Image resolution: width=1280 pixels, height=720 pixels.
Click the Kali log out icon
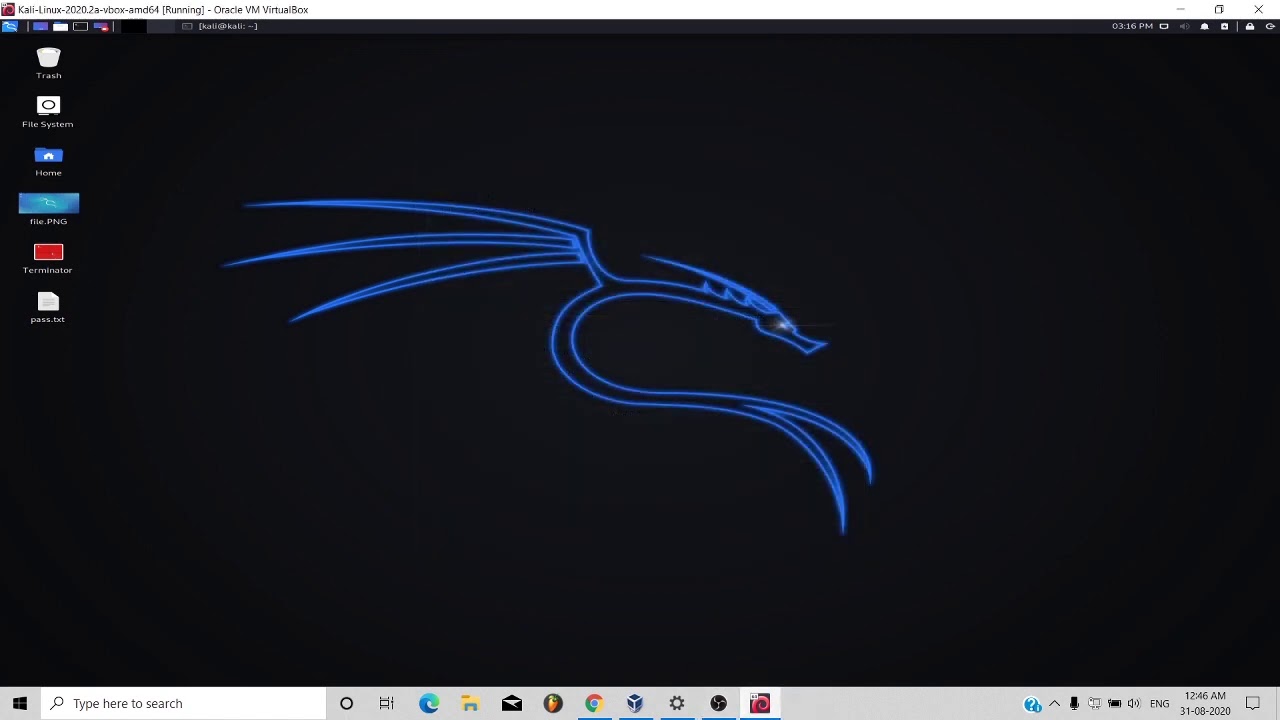[x=1269, y=26]
